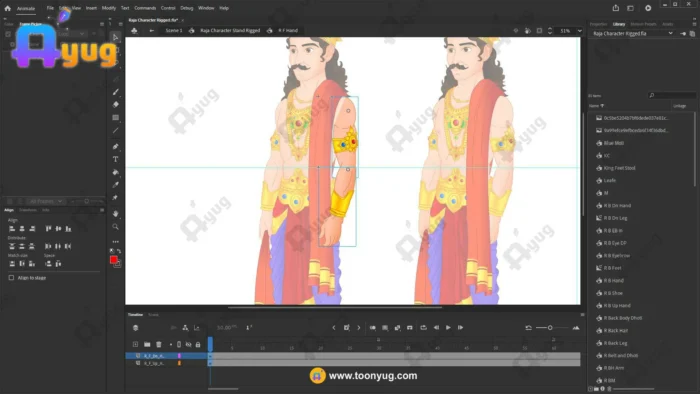The width and height of the screenshot is (700, 394).
Task: Create a new layer folder
Action: pos(147,344)
